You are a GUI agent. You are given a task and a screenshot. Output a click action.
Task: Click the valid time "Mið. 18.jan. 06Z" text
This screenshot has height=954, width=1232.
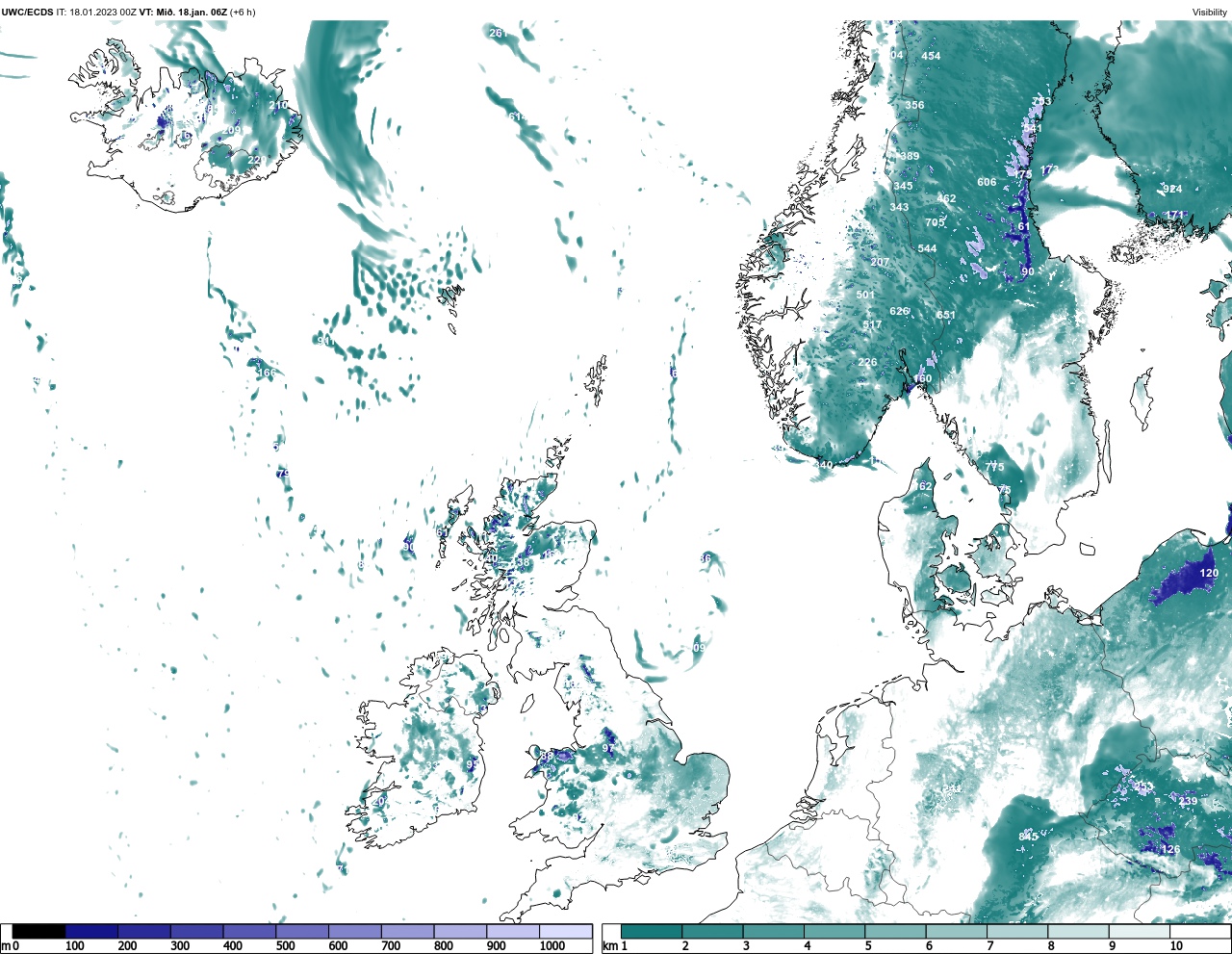click(x=192, y=13)
